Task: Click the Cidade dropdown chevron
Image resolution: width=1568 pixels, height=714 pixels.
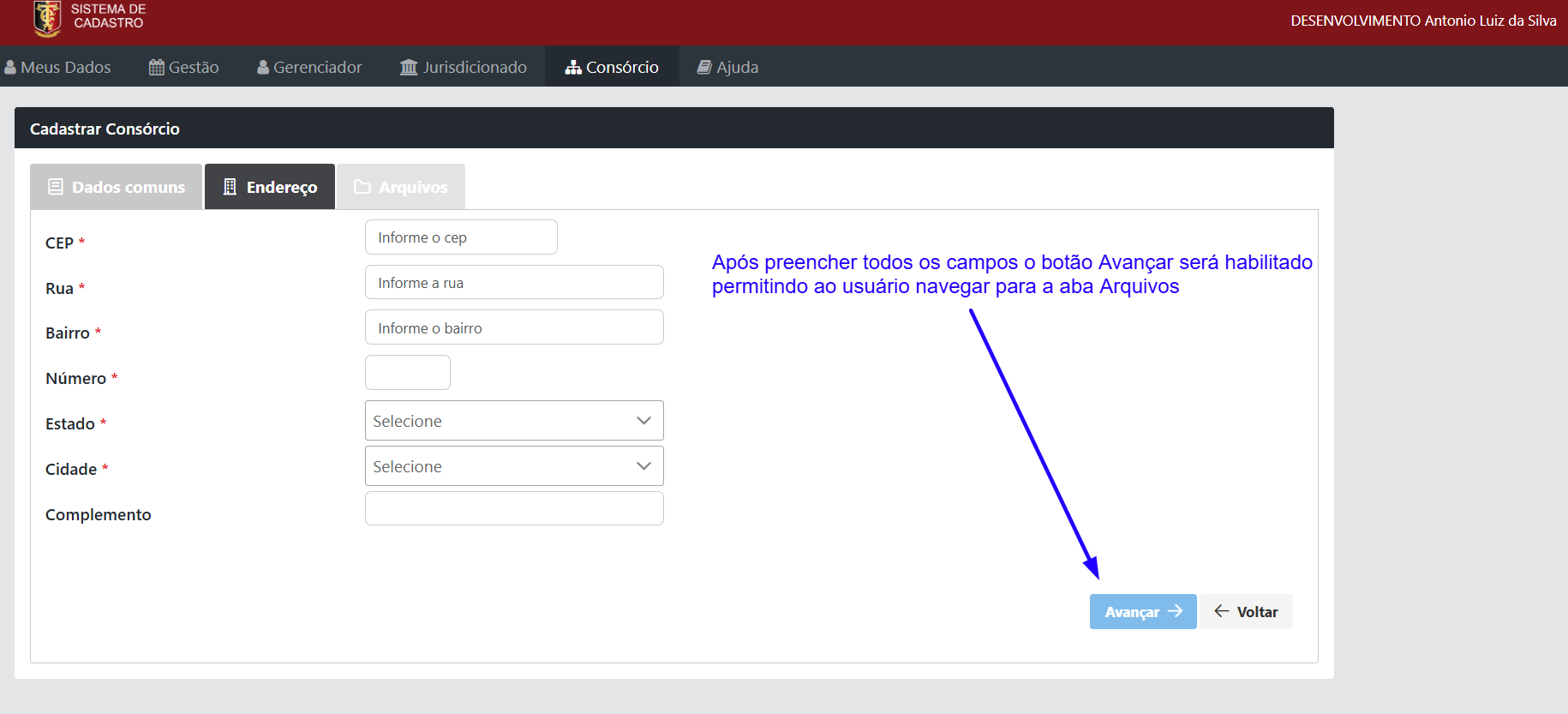Action: tap(644, 466)
